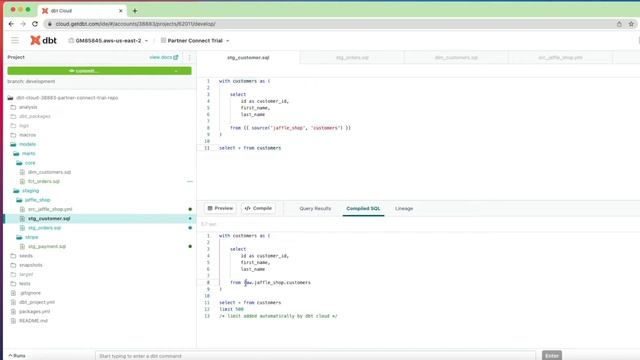The width and height of the screenshot is (640, 360).
Task: Switch to stg_customer.sql editor tab
Action: pos(248,58)
